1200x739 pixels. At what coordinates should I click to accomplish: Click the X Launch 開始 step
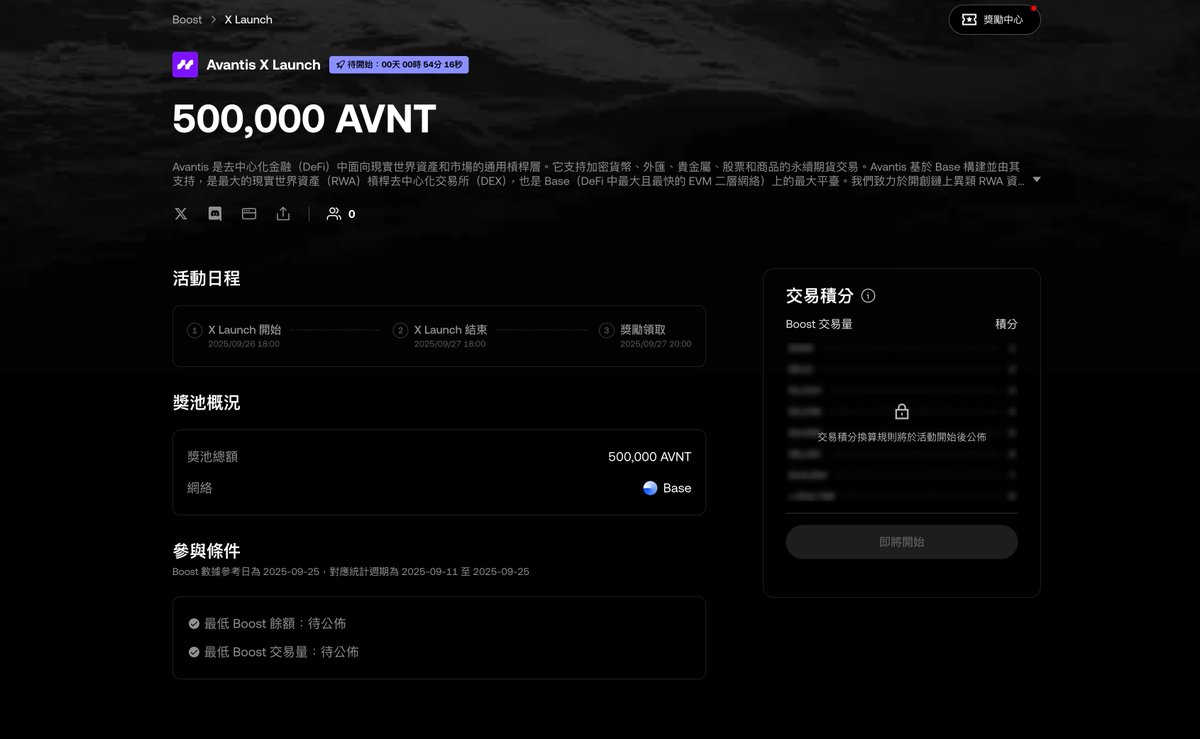[x=244, y=329]
